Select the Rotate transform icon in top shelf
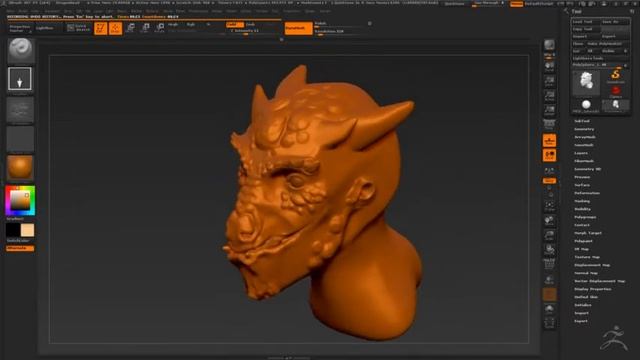 pos(160,28)
